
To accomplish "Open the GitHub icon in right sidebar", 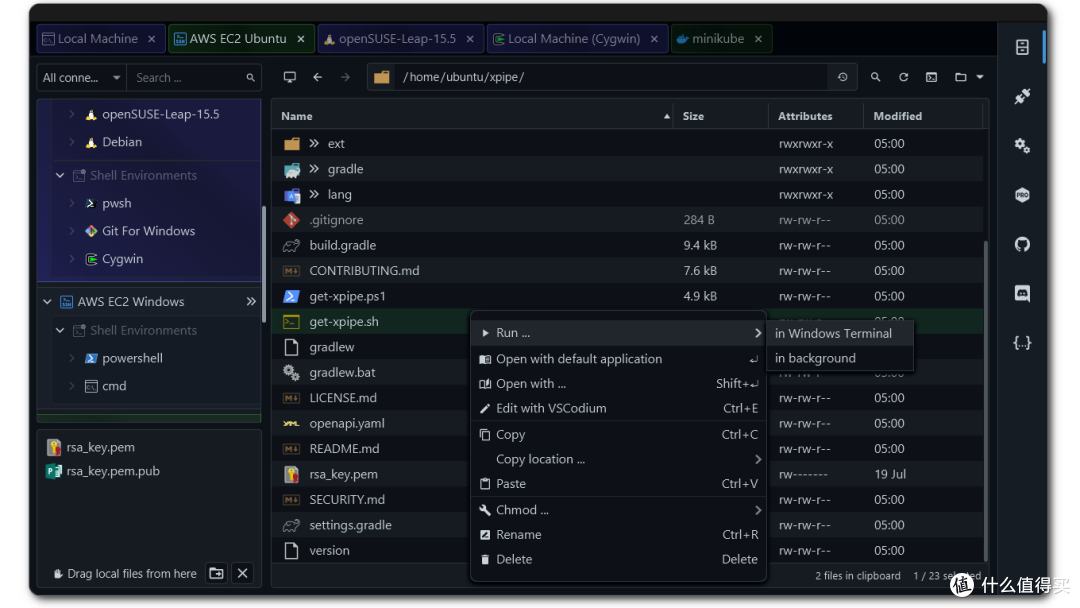I will 1022,244.
